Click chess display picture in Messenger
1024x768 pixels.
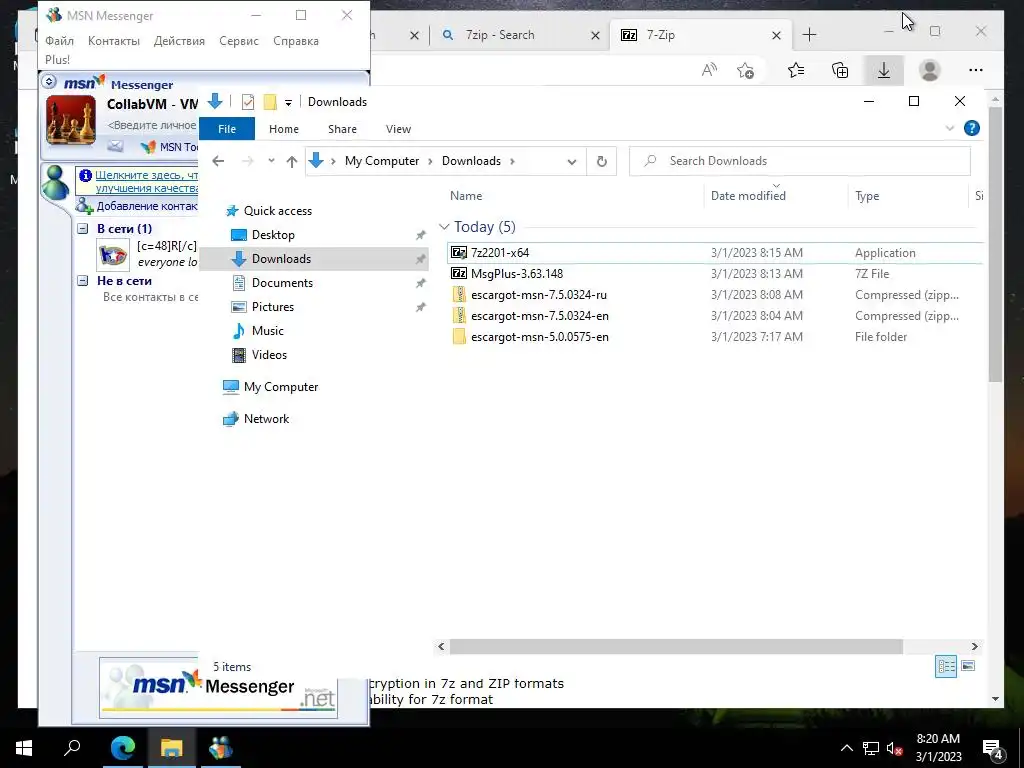coord(71,121)
